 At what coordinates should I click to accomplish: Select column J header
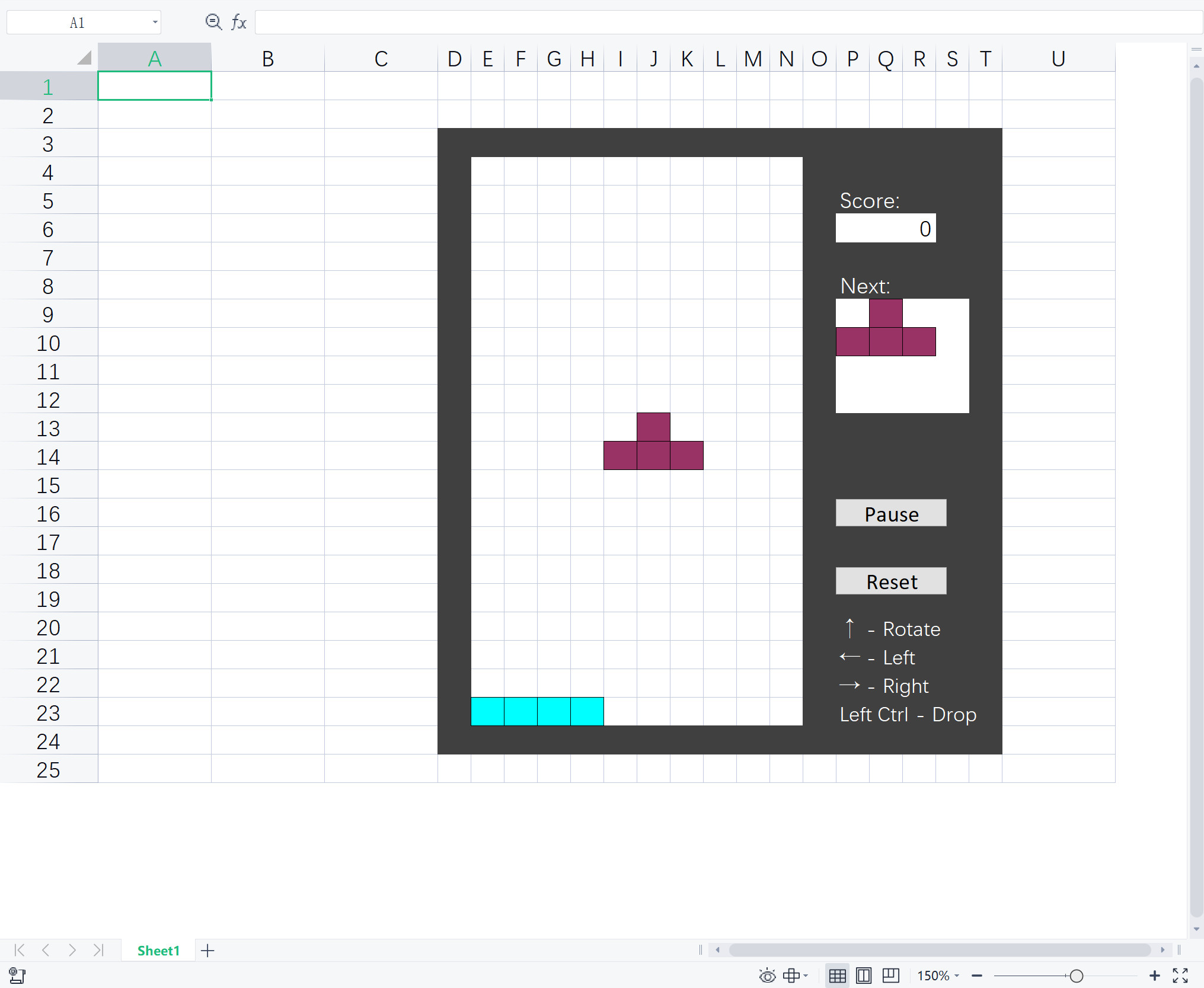click(x=654, y=58)
